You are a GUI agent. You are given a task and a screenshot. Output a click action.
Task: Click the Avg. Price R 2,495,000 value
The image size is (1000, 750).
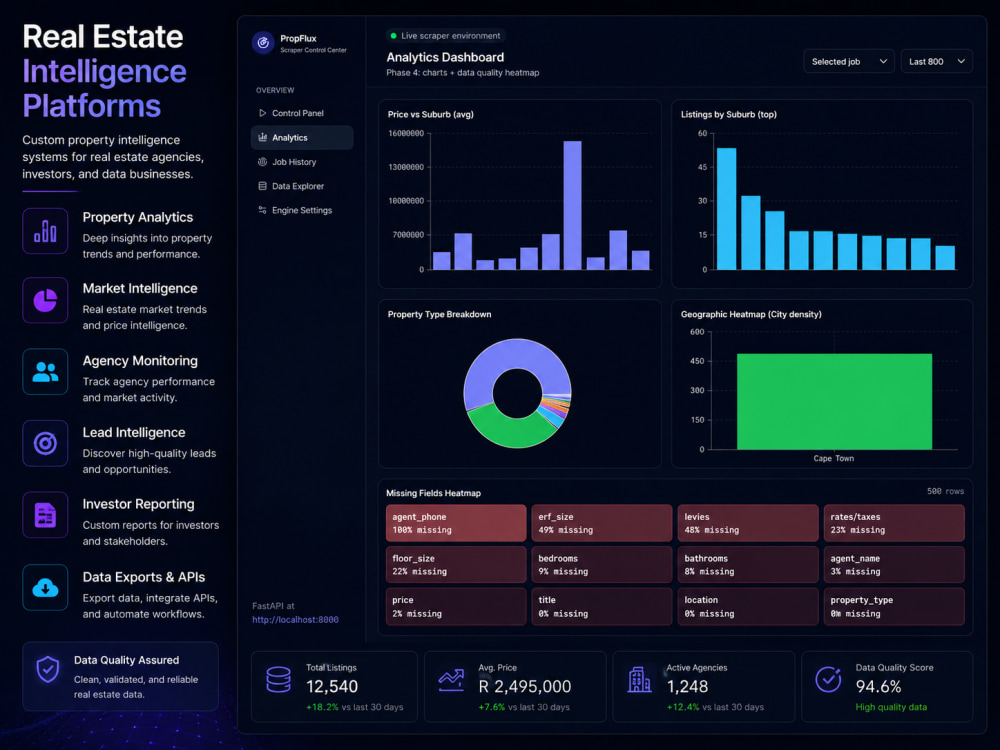coord(525,686)
